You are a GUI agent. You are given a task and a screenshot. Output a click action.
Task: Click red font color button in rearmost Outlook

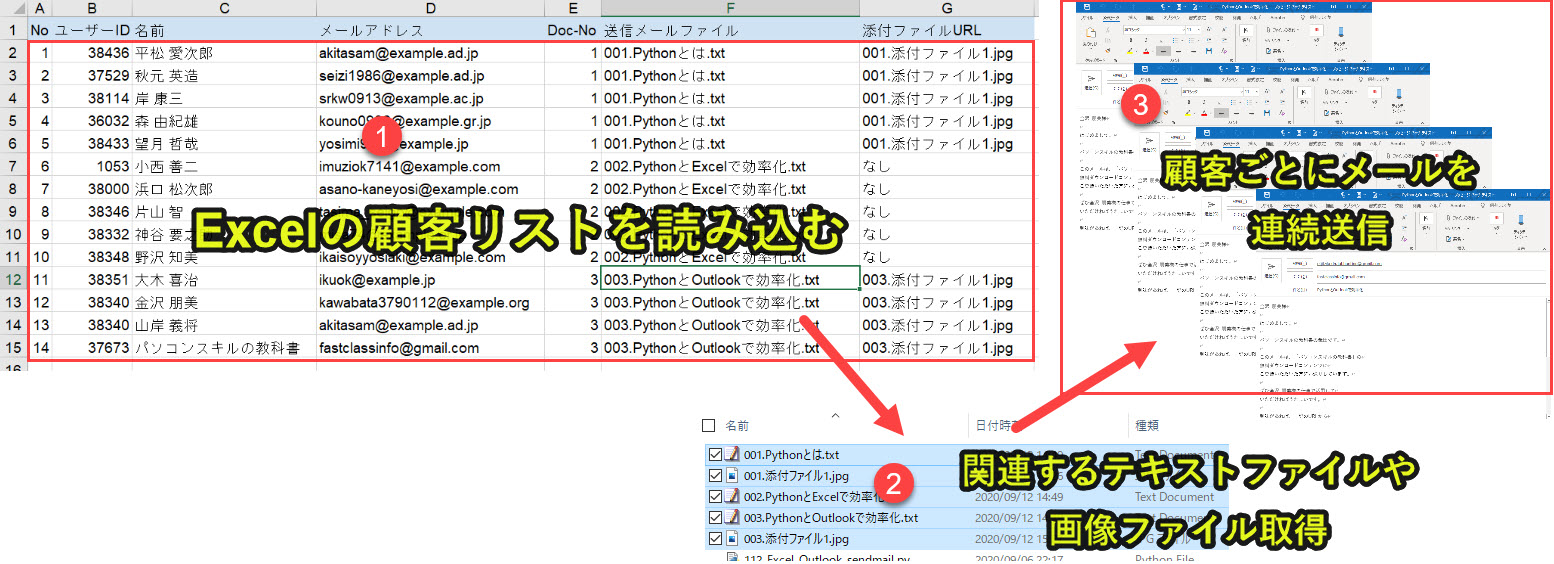pos(1148,50)
